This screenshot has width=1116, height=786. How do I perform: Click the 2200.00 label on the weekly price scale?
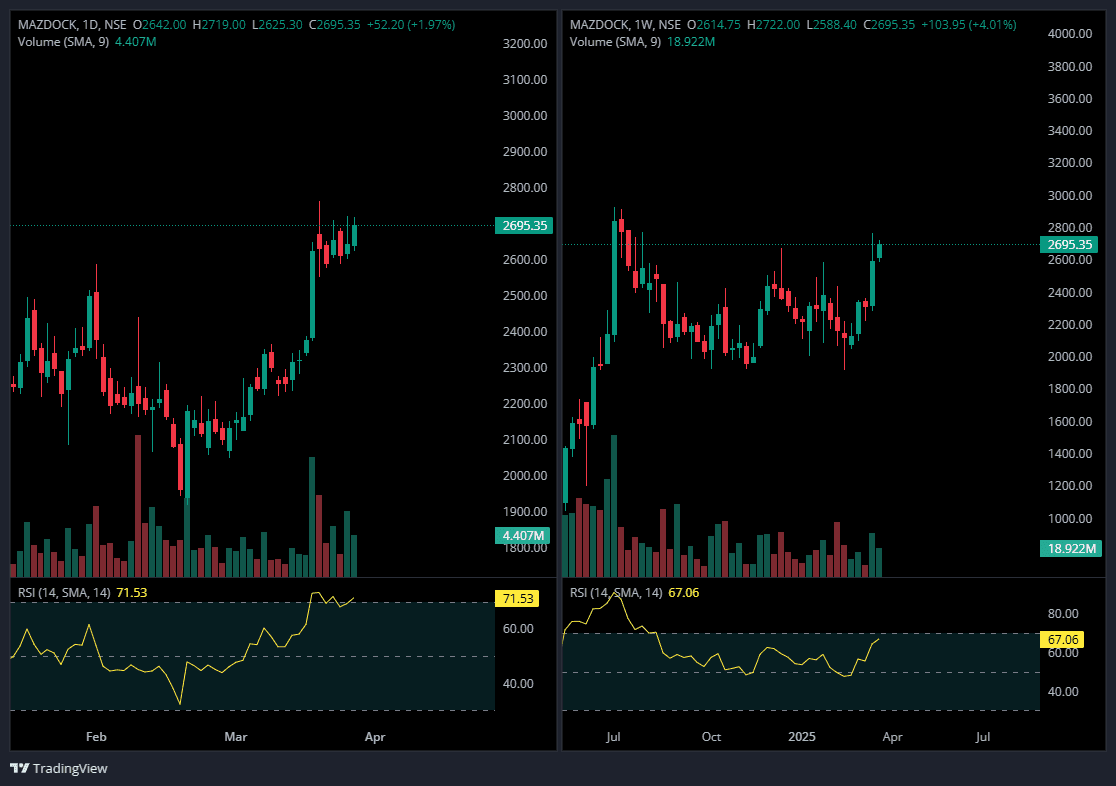click(1070, 325)
